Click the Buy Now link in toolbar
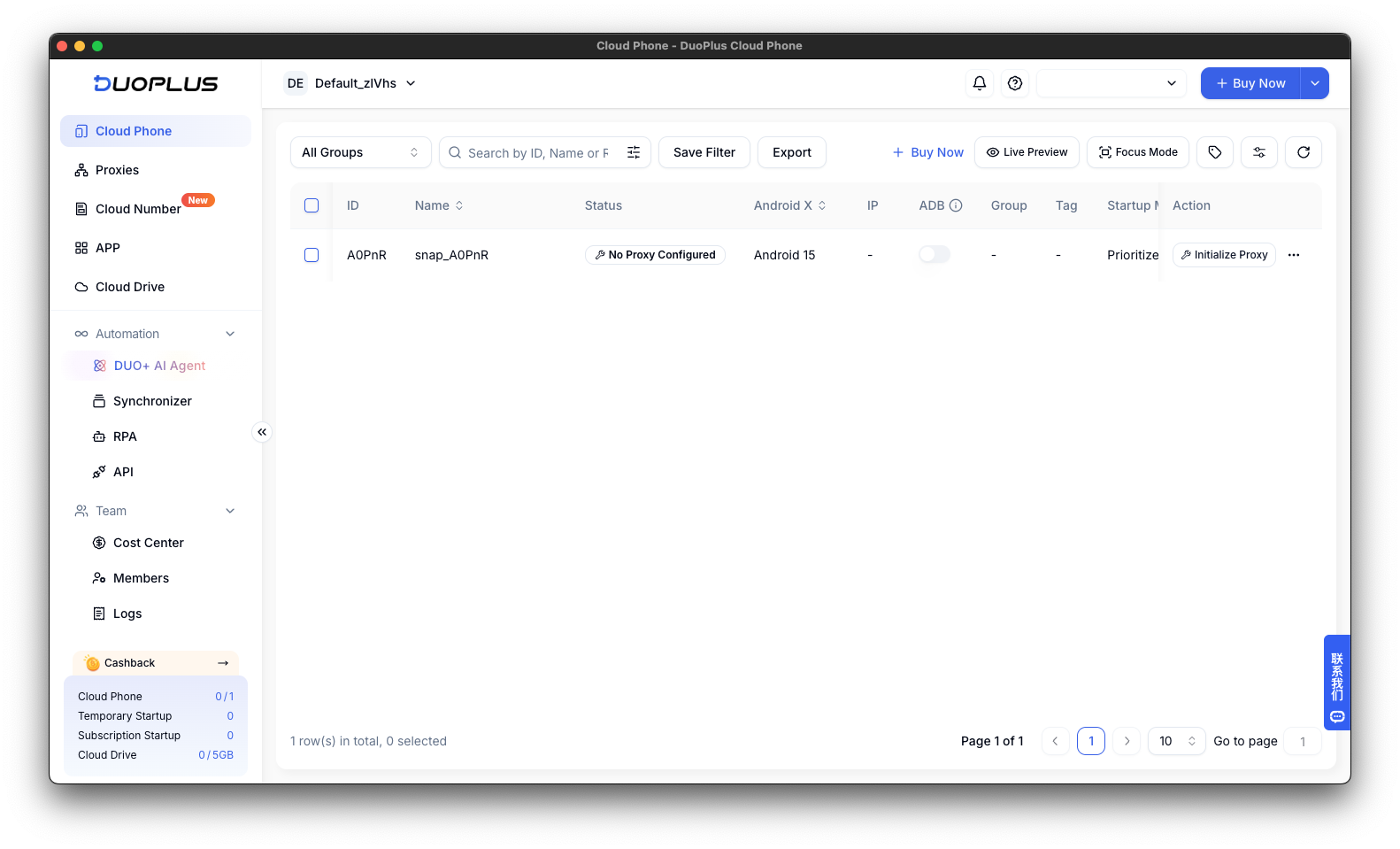The width and height of the screenshot is (1400, 849). [927, 152]
